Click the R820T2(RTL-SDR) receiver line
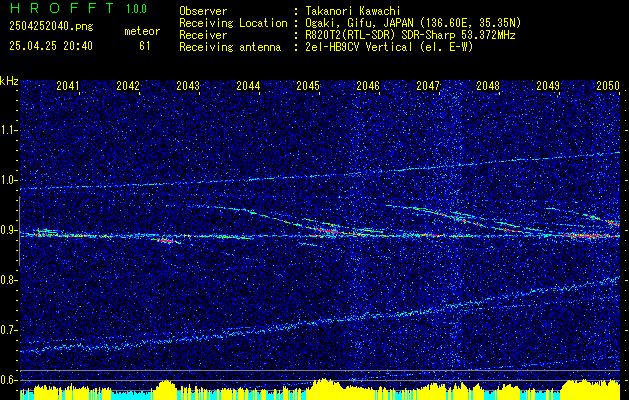Image resolution: width=629 pixels, height=400 pixels. pos(410,35)
